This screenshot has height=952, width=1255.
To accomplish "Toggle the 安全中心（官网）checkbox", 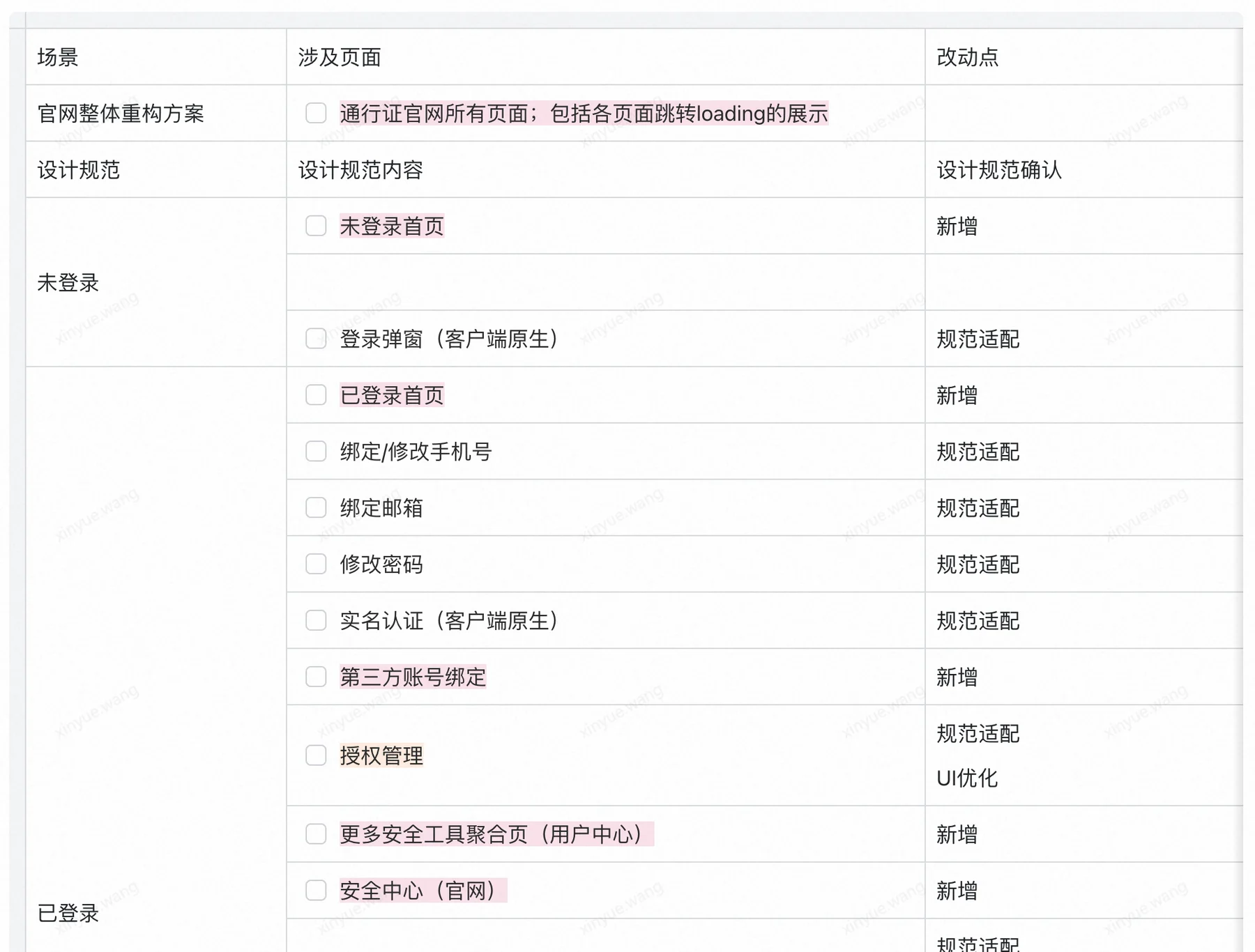I will [316, 891].
